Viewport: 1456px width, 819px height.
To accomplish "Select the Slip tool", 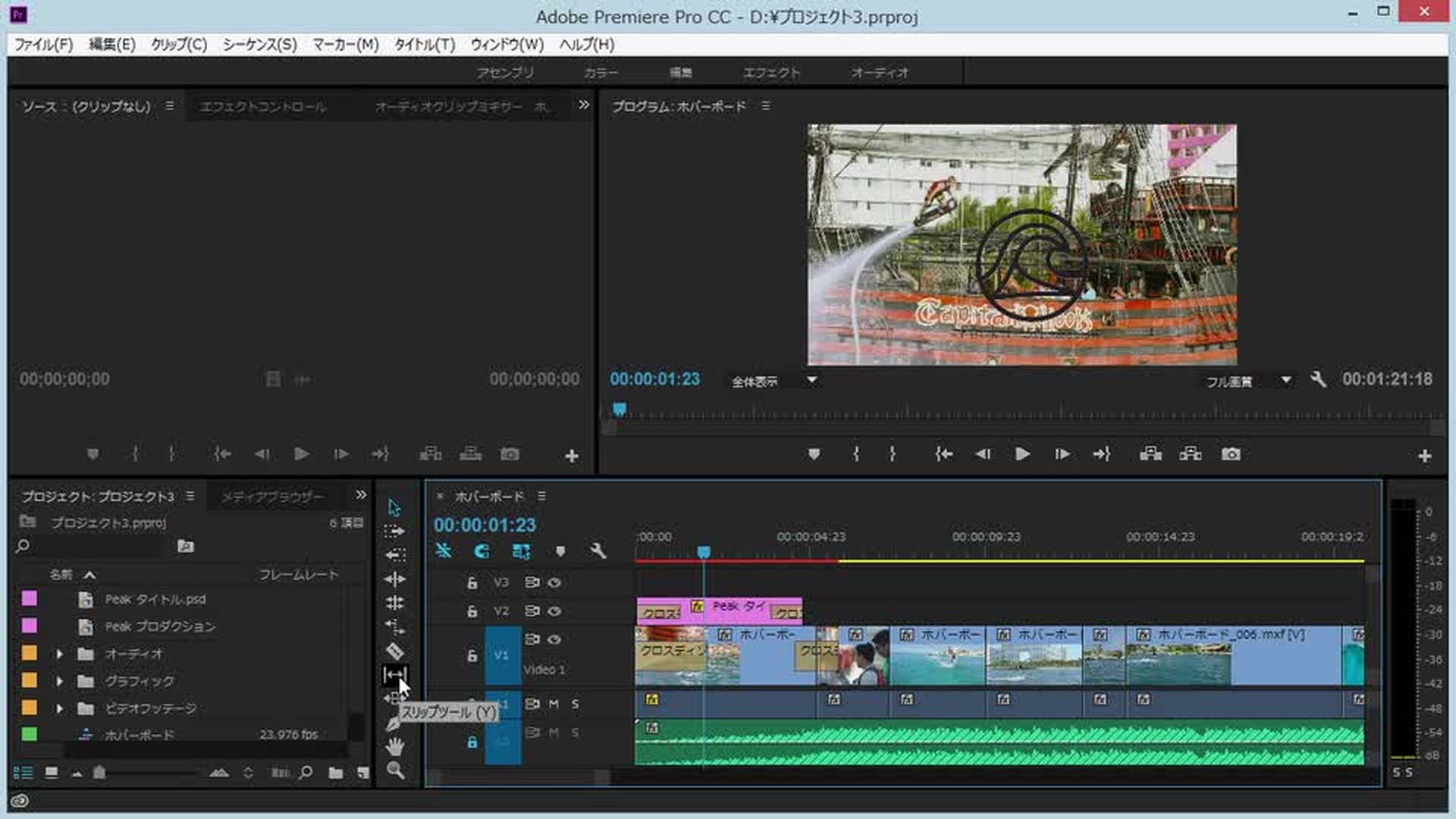I will coord(394,674).
